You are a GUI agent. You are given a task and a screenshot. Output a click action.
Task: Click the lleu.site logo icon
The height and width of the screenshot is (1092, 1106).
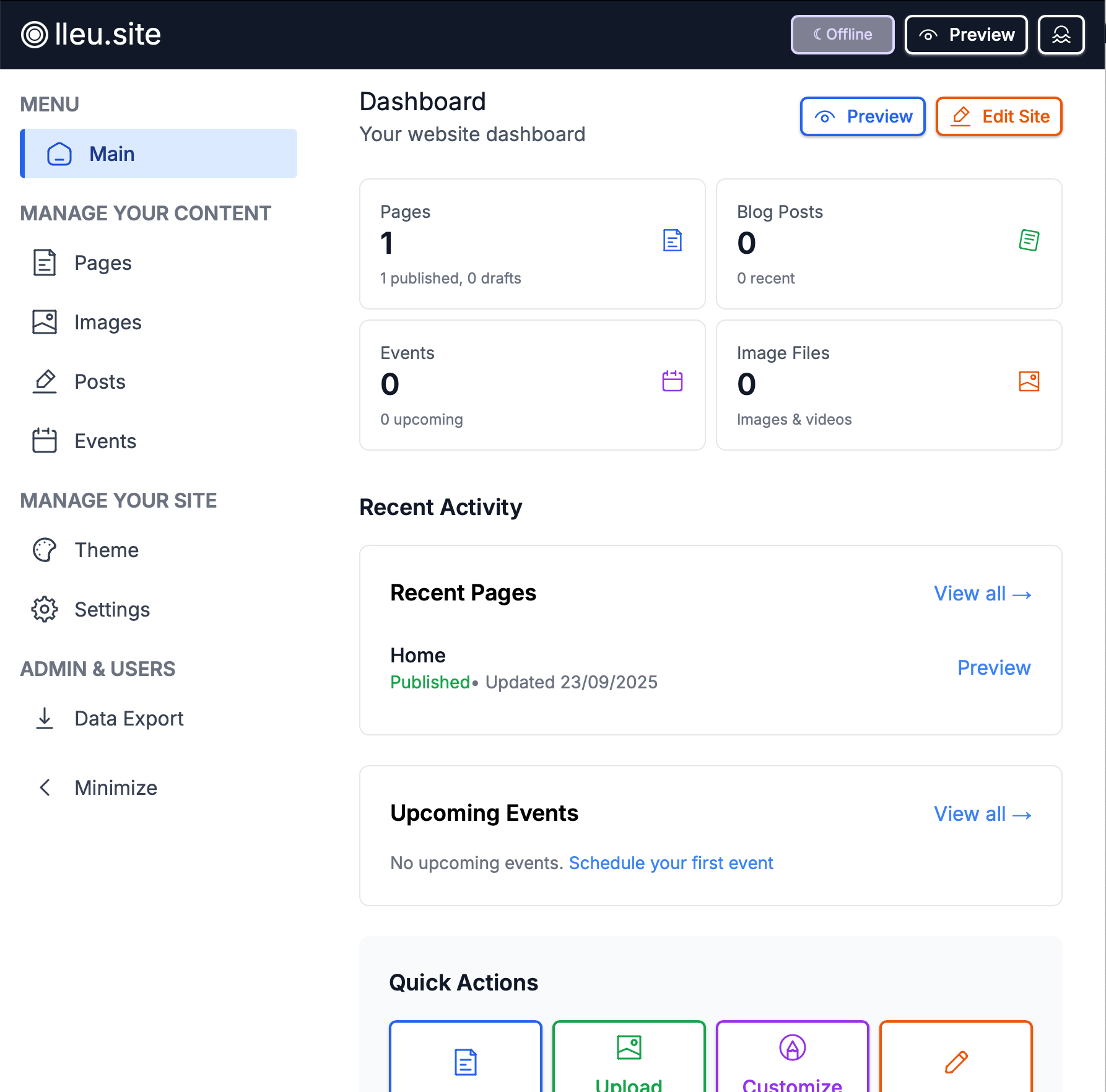pos(35,35)
